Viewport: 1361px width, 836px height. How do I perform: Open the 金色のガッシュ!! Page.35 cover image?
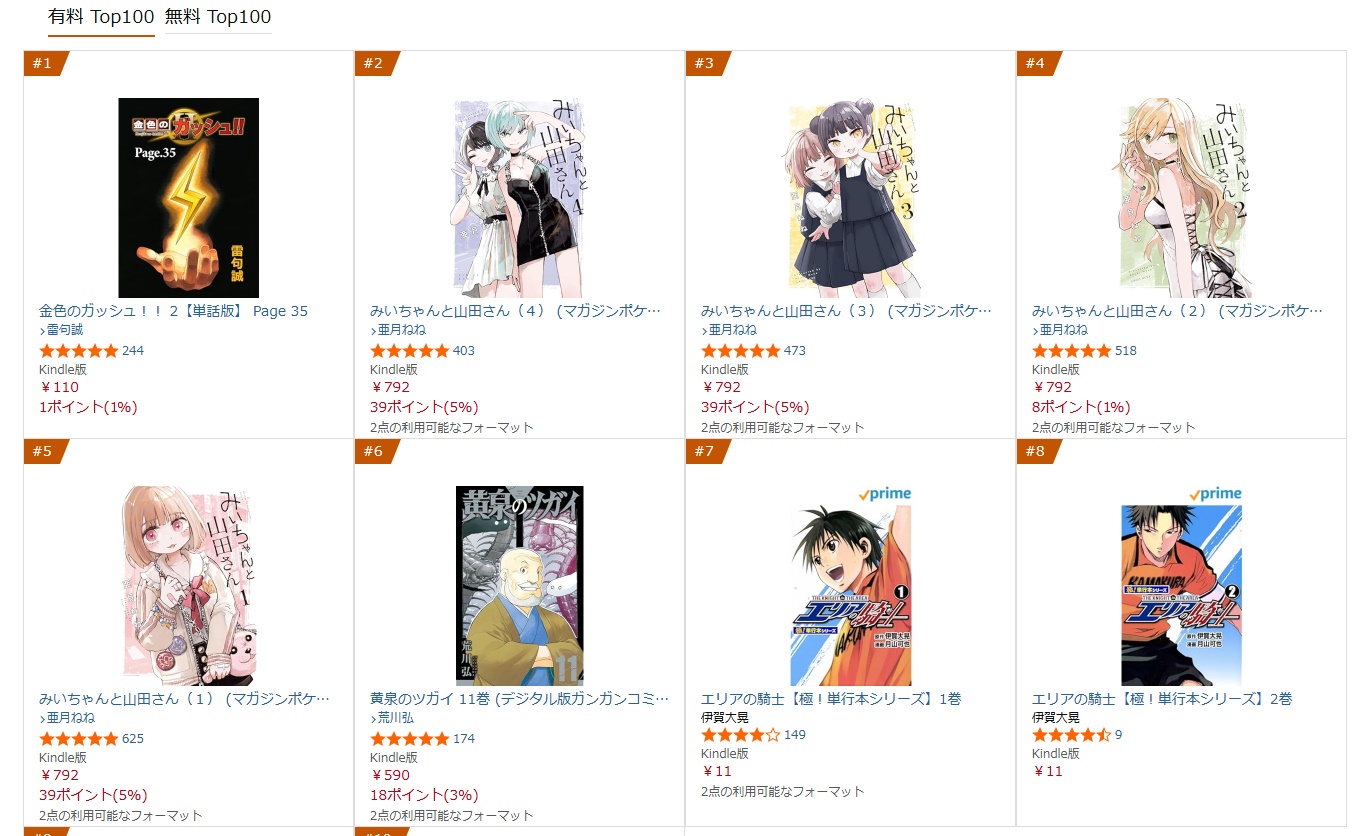click(189, 198)
